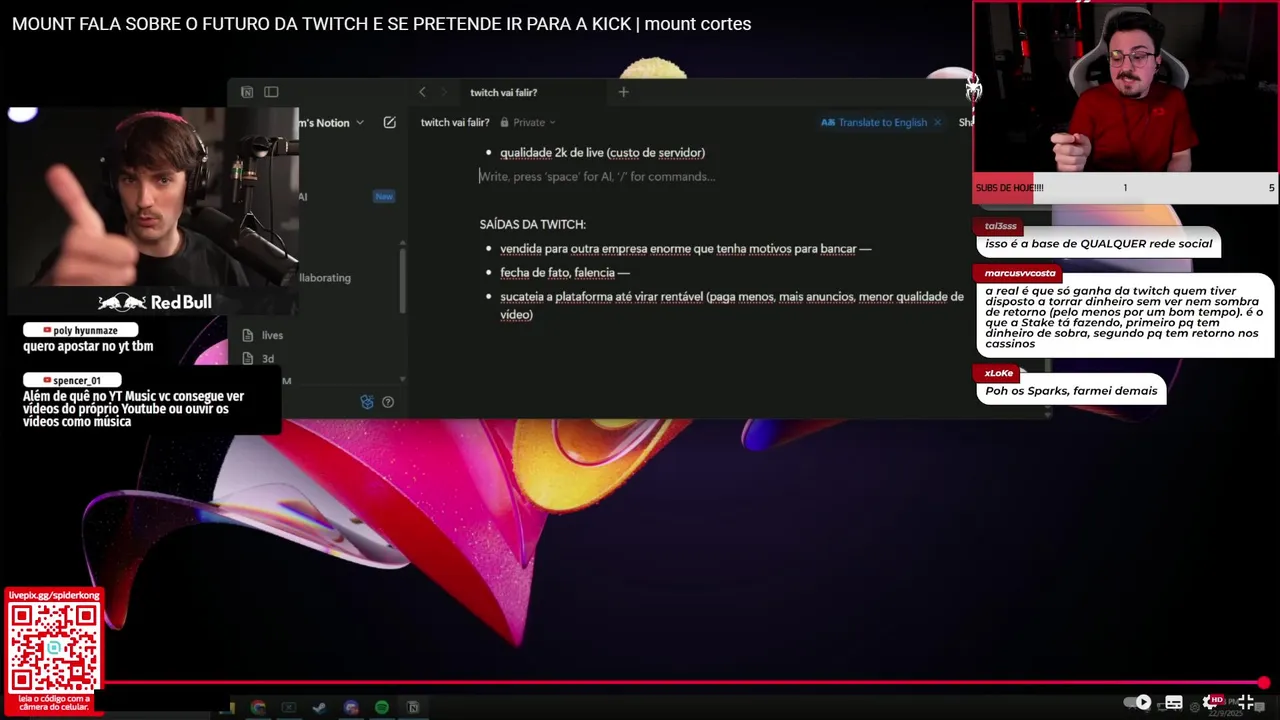This screenshot has height=720, width=1280.
Task: Click marcusvvcosta chat username
Action: pyautogui.click(x=1019, y=273)
